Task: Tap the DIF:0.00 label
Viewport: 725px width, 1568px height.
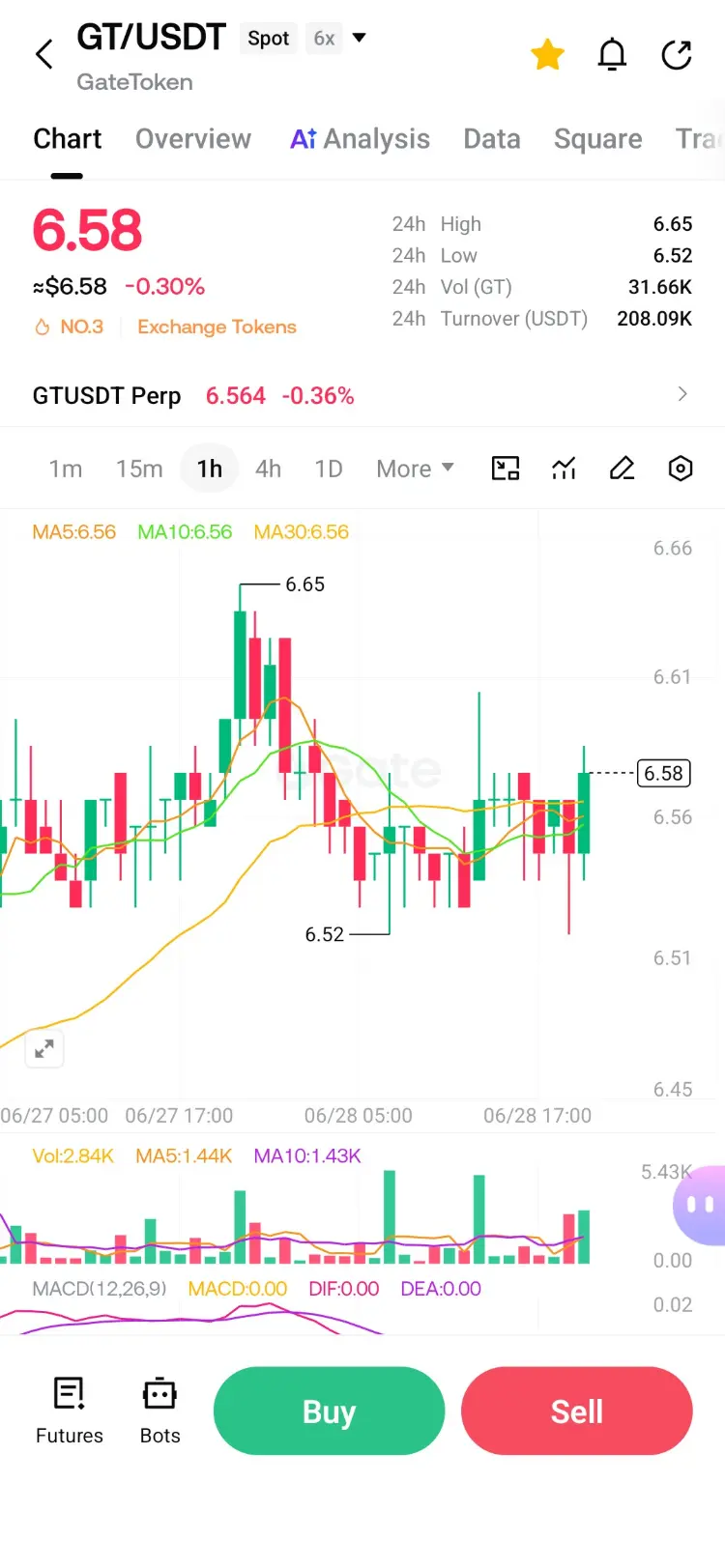Action: [344, 1289]
